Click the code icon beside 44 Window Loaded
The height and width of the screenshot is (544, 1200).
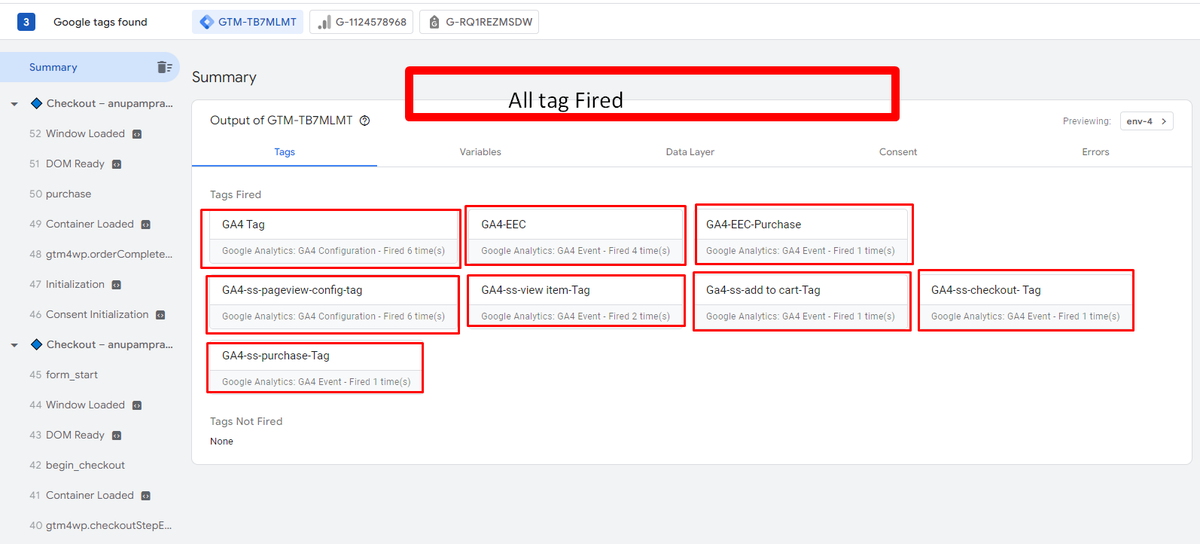tap(137, 406)
